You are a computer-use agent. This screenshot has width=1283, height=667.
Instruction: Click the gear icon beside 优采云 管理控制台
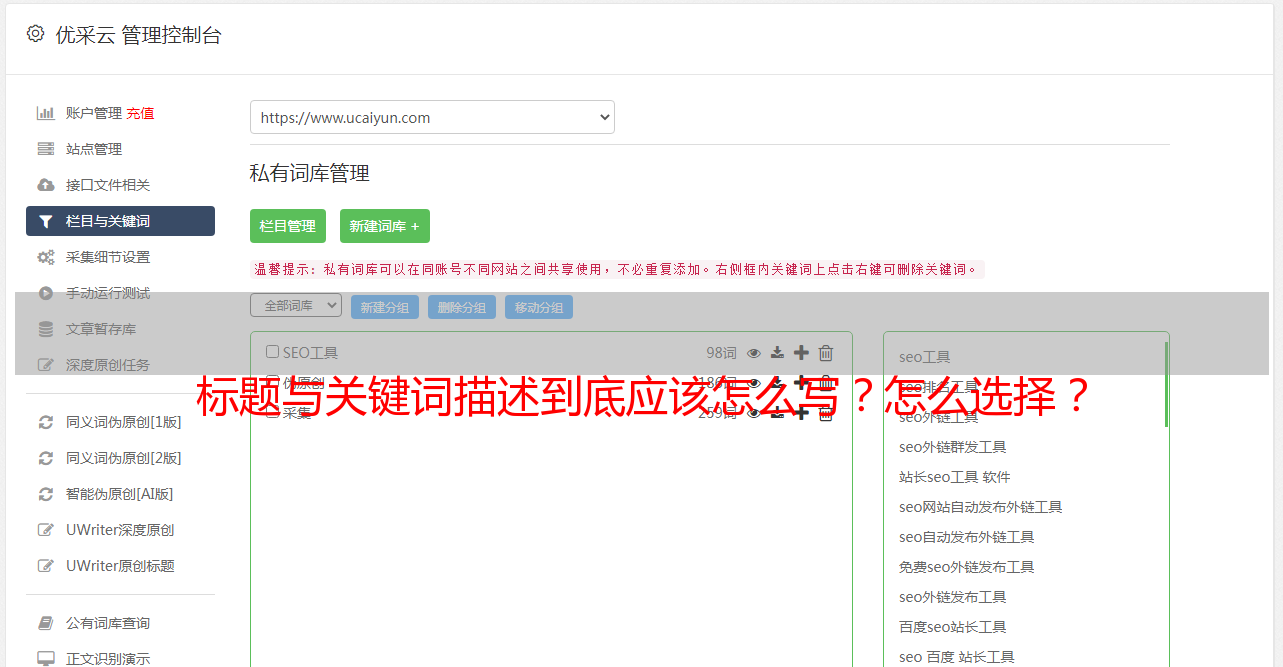(x=36, y=34)
